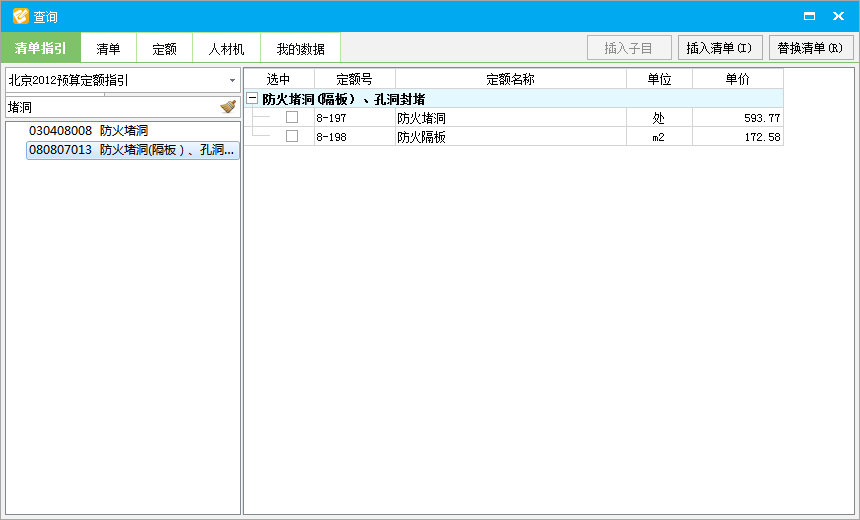
Task: Click the 定额号 column header
Action: pyautogui.click(x=354, y=79)
